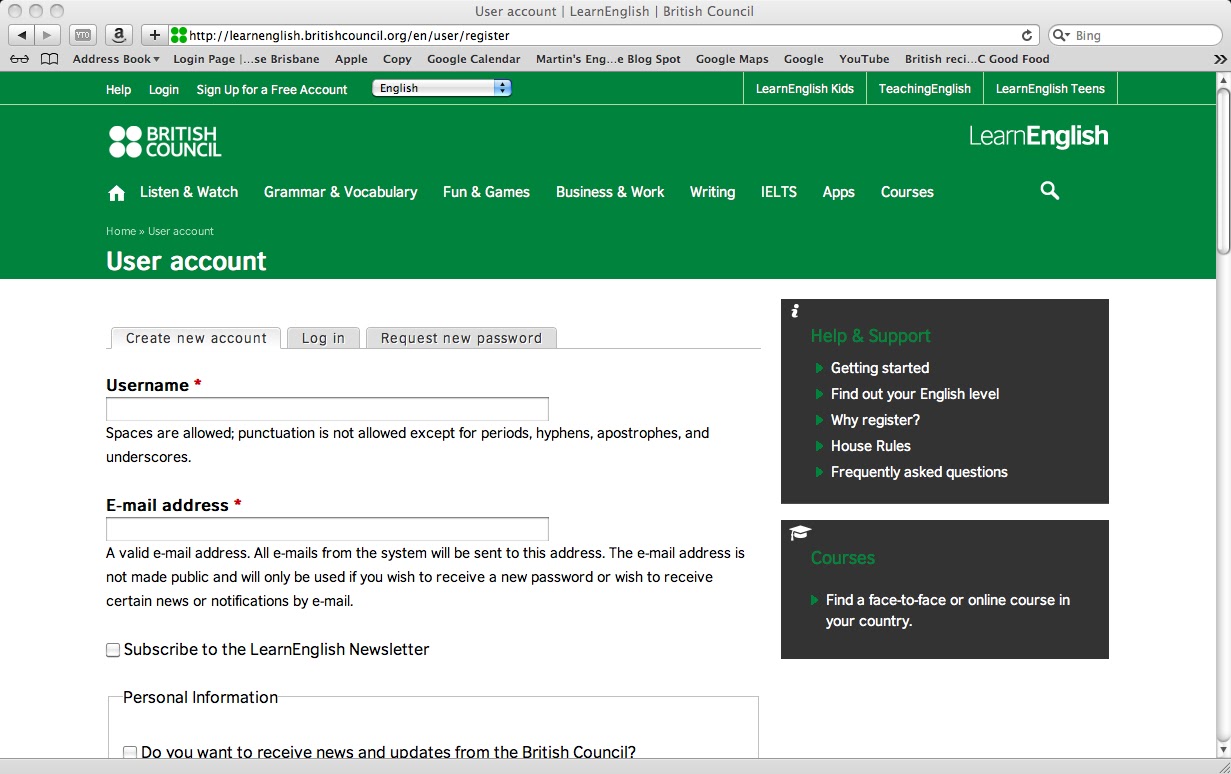1231x774 pixels.
Task: Click the info icon on Help & Support panel
Action: tap(794, 312)
